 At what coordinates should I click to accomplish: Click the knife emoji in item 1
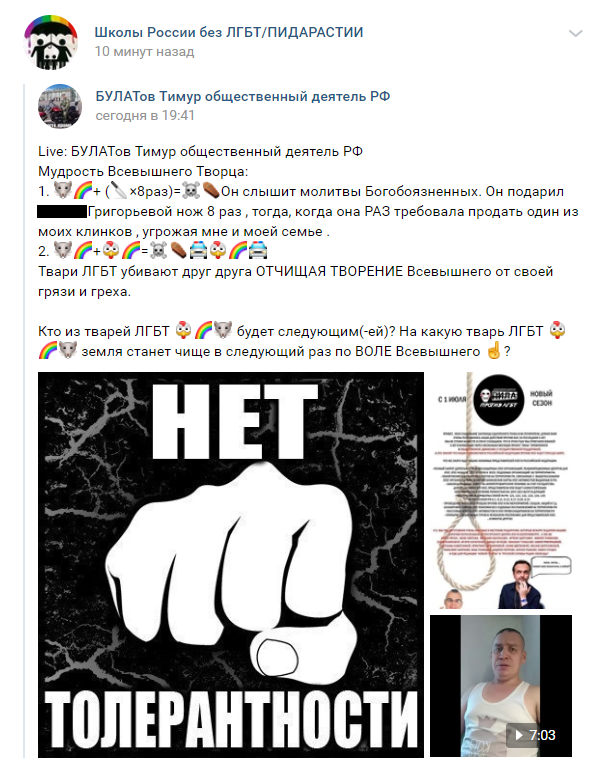[x=118, y=191]
